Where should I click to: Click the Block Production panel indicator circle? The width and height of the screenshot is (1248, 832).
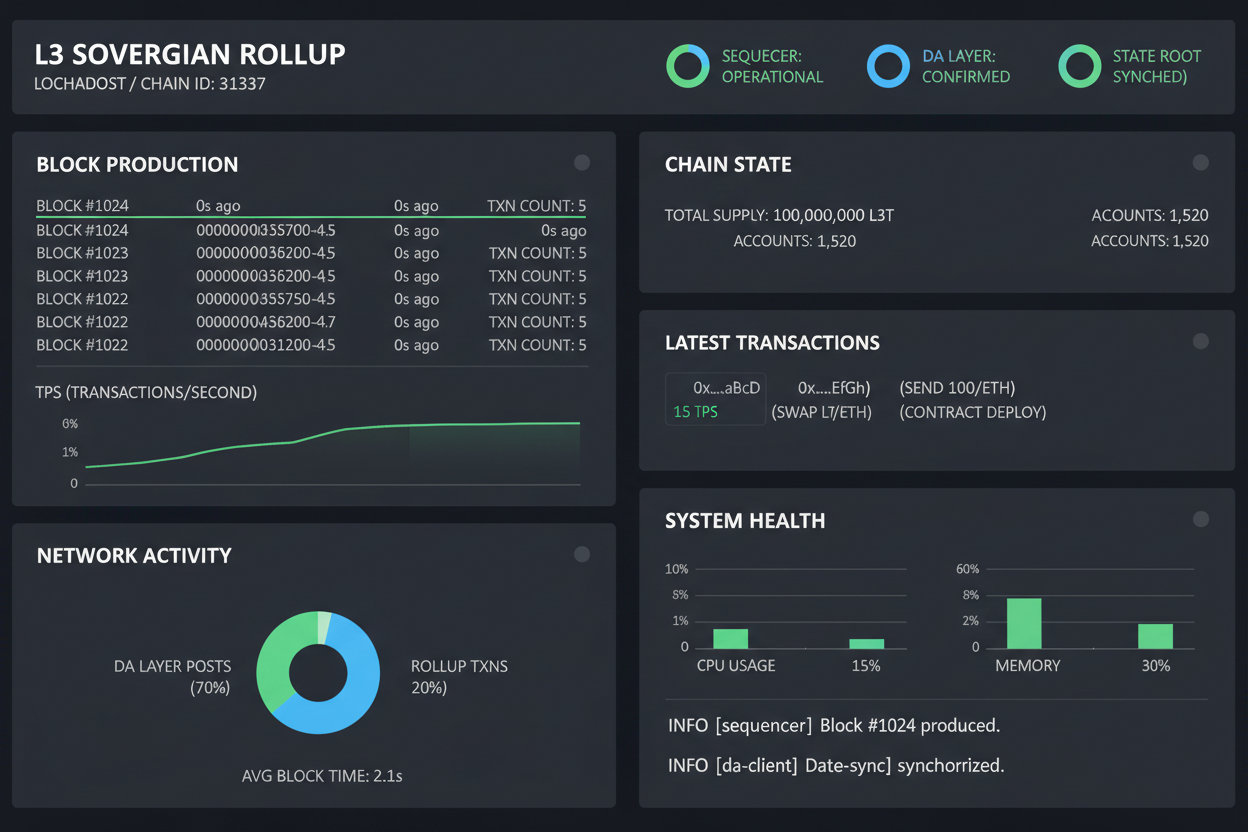tap(581, 162)
